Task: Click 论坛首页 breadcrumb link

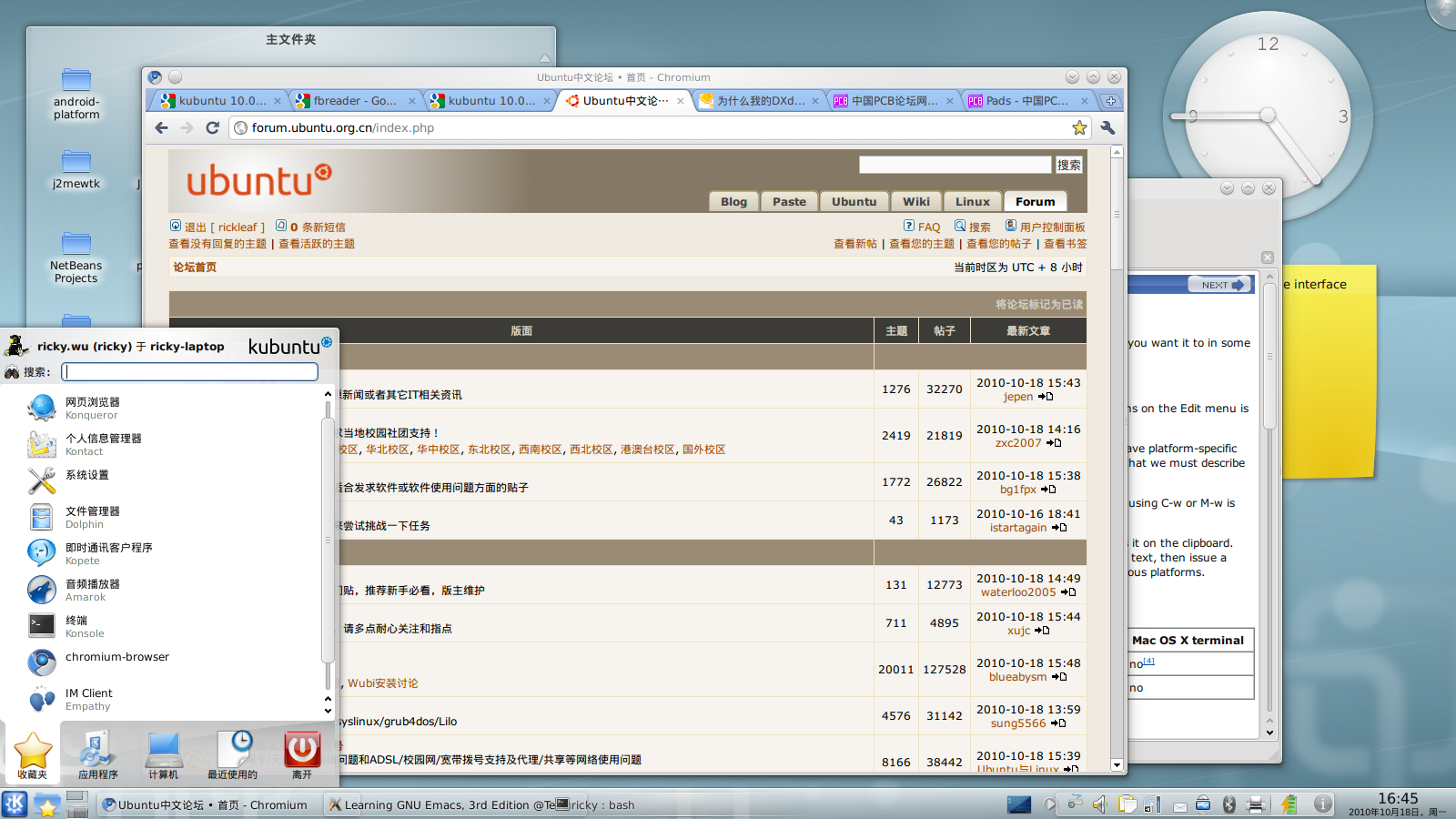Action: [x=195, y=268]
